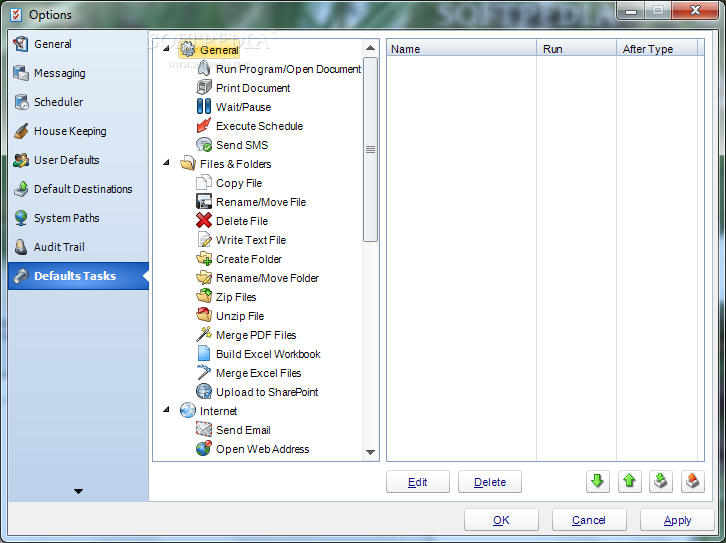Click the Print Document printer icon
Screen dimensions: 726x543
pos(204,88)
